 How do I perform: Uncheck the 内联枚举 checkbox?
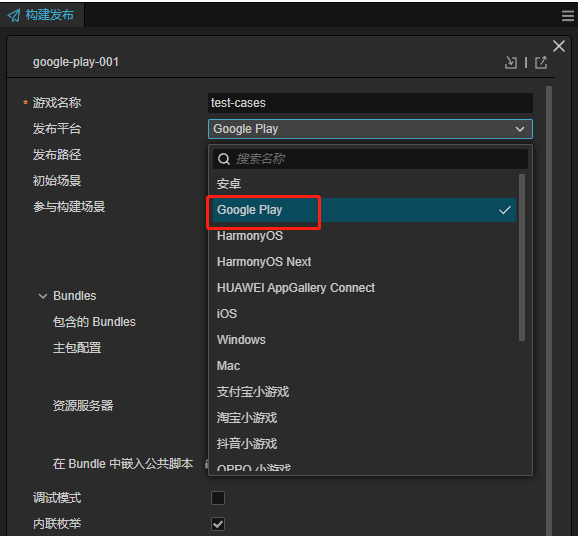point(218,524)
